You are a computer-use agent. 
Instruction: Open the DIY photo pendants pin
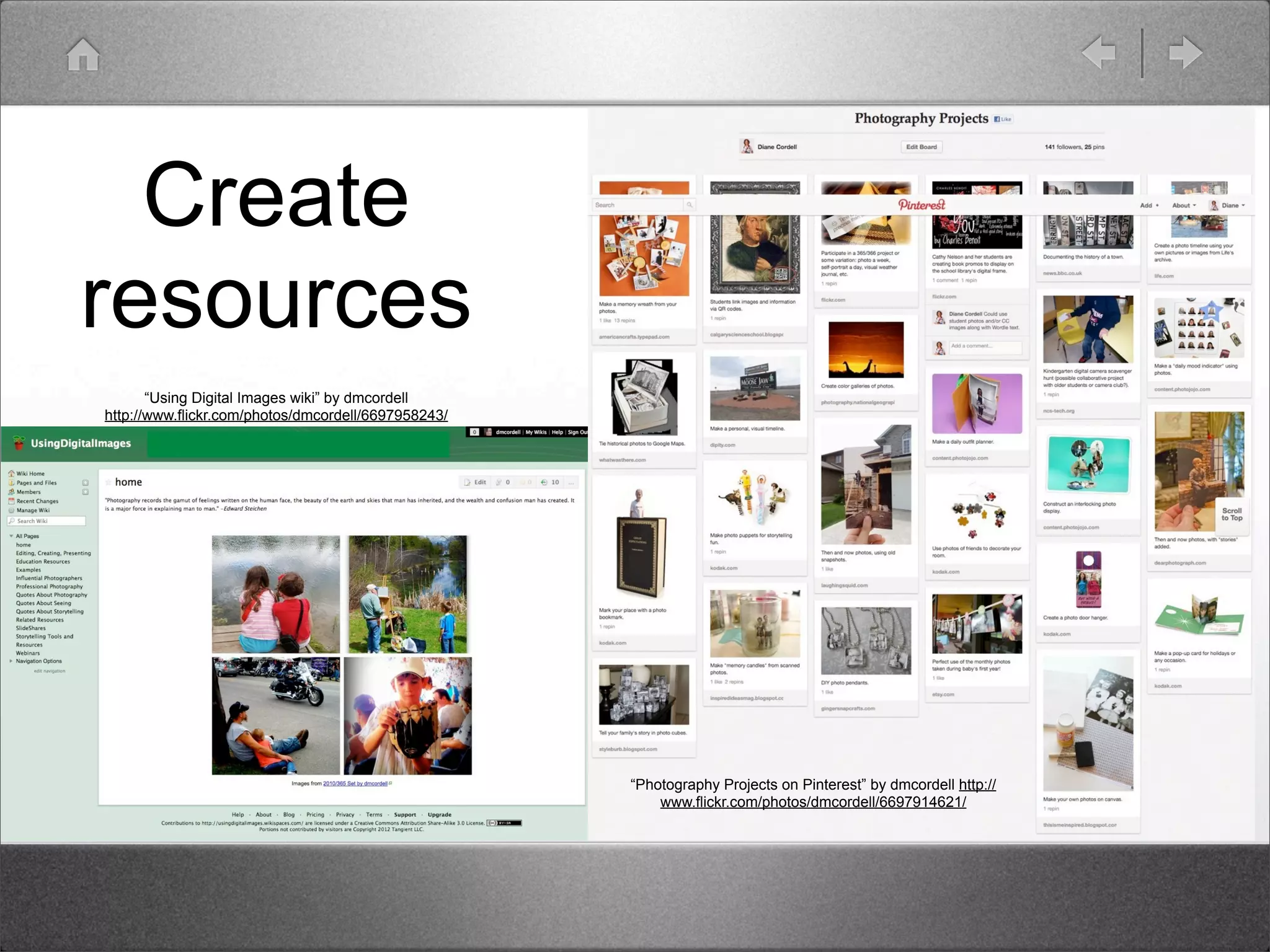tap(866, 641)
